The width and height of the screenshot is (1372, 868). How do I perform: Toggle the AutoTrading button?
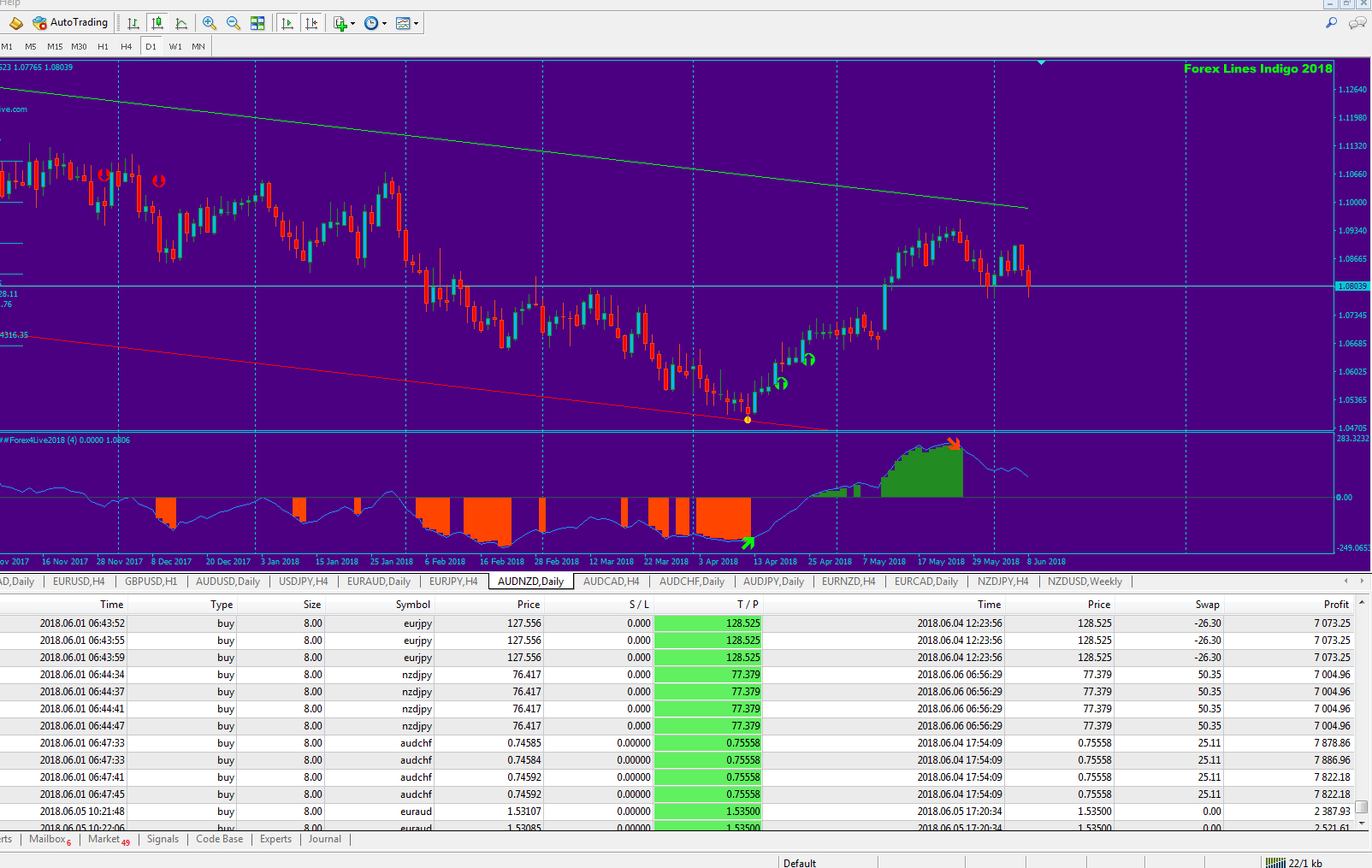click(70, 23)
